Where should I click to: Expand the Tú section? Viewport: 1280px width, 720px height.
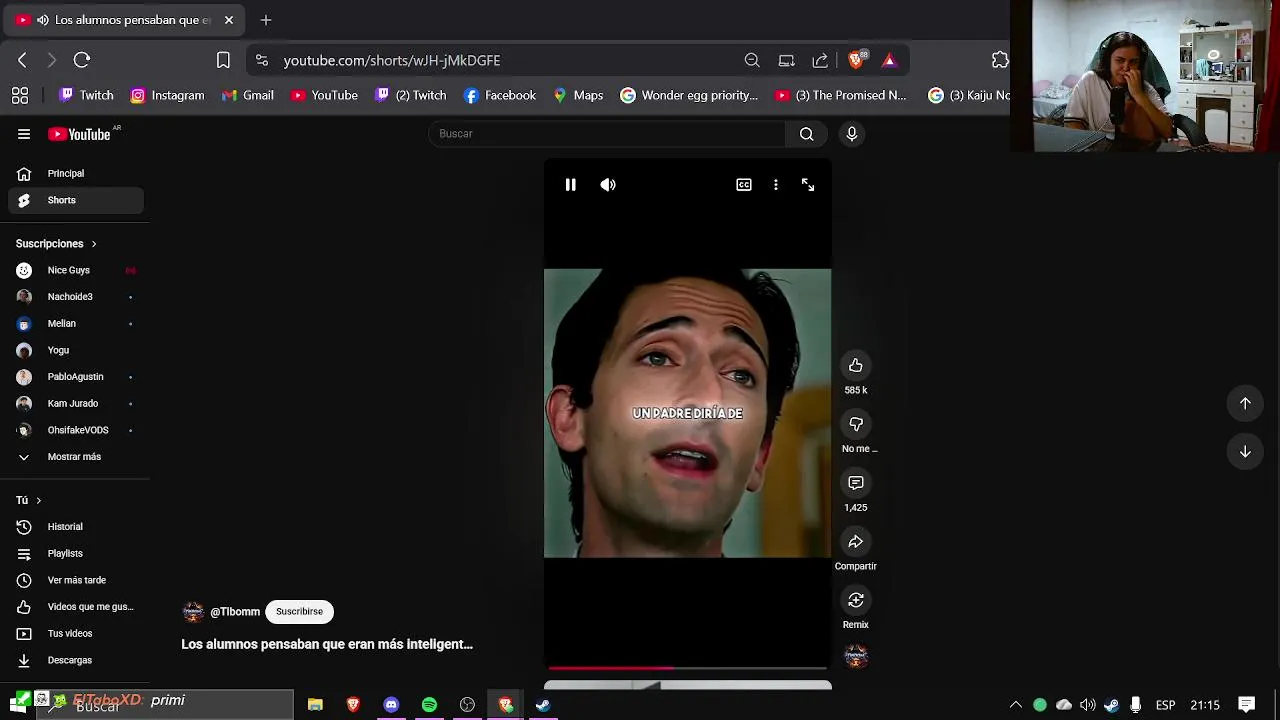click(x=29, y=500)
